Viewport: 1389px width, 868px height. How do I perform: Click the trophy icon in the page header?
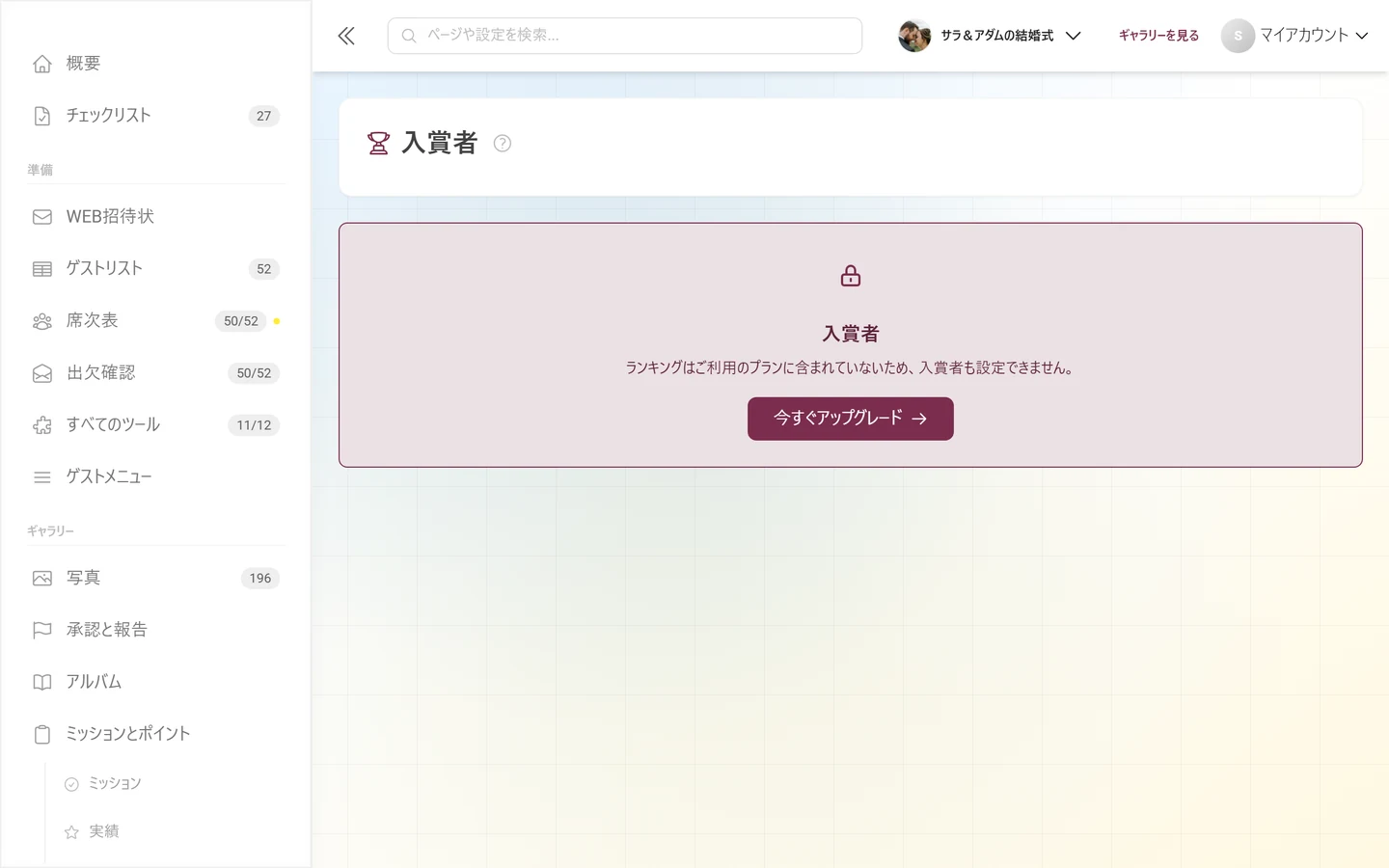click(378, 144)
